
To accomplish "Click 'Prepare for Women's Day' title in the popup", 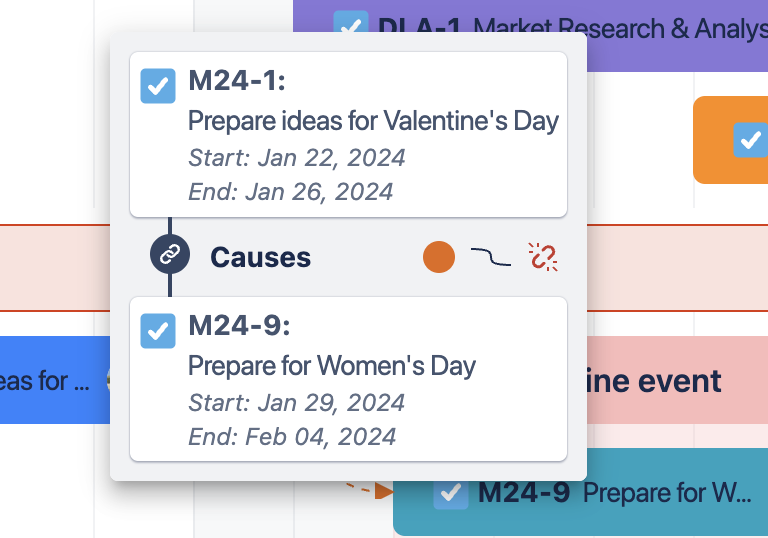I will 331,365.
